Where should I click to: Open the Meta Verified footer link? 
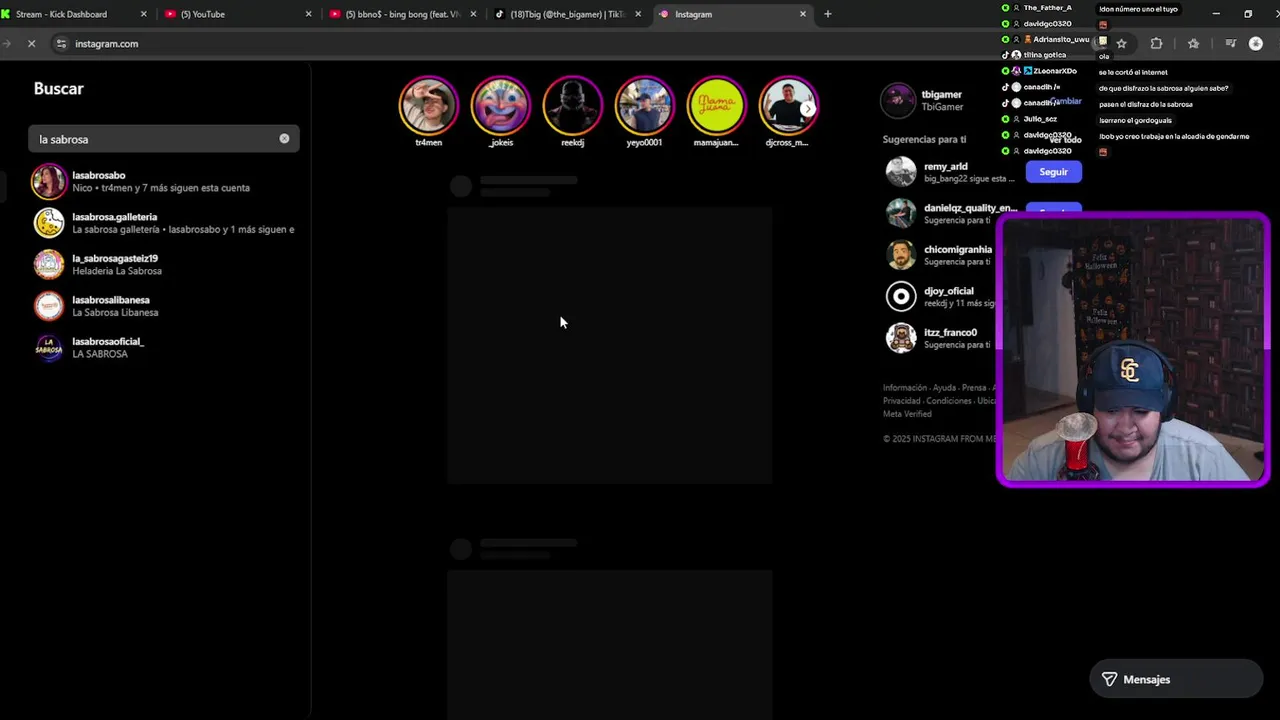click(907, 414)
